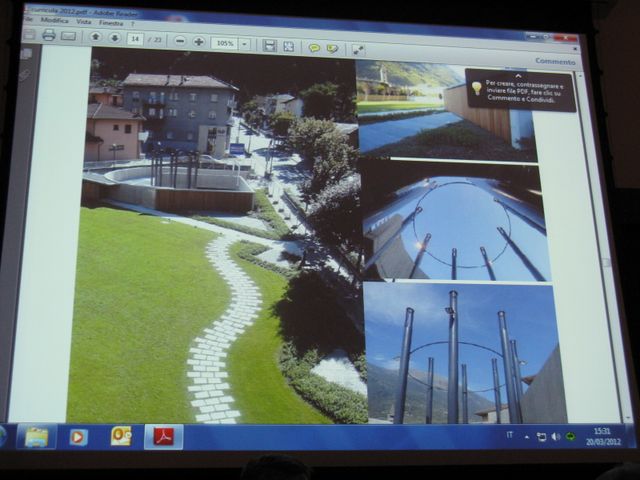
Task: Open the Modifica menu
Action: (55, 20)
